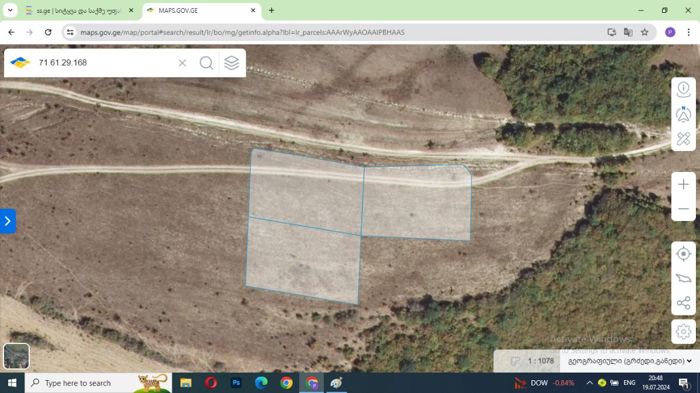Open the coordinate system dropdown at bottom right
Screen dimensions: 700x393
[x=629, y=361]
